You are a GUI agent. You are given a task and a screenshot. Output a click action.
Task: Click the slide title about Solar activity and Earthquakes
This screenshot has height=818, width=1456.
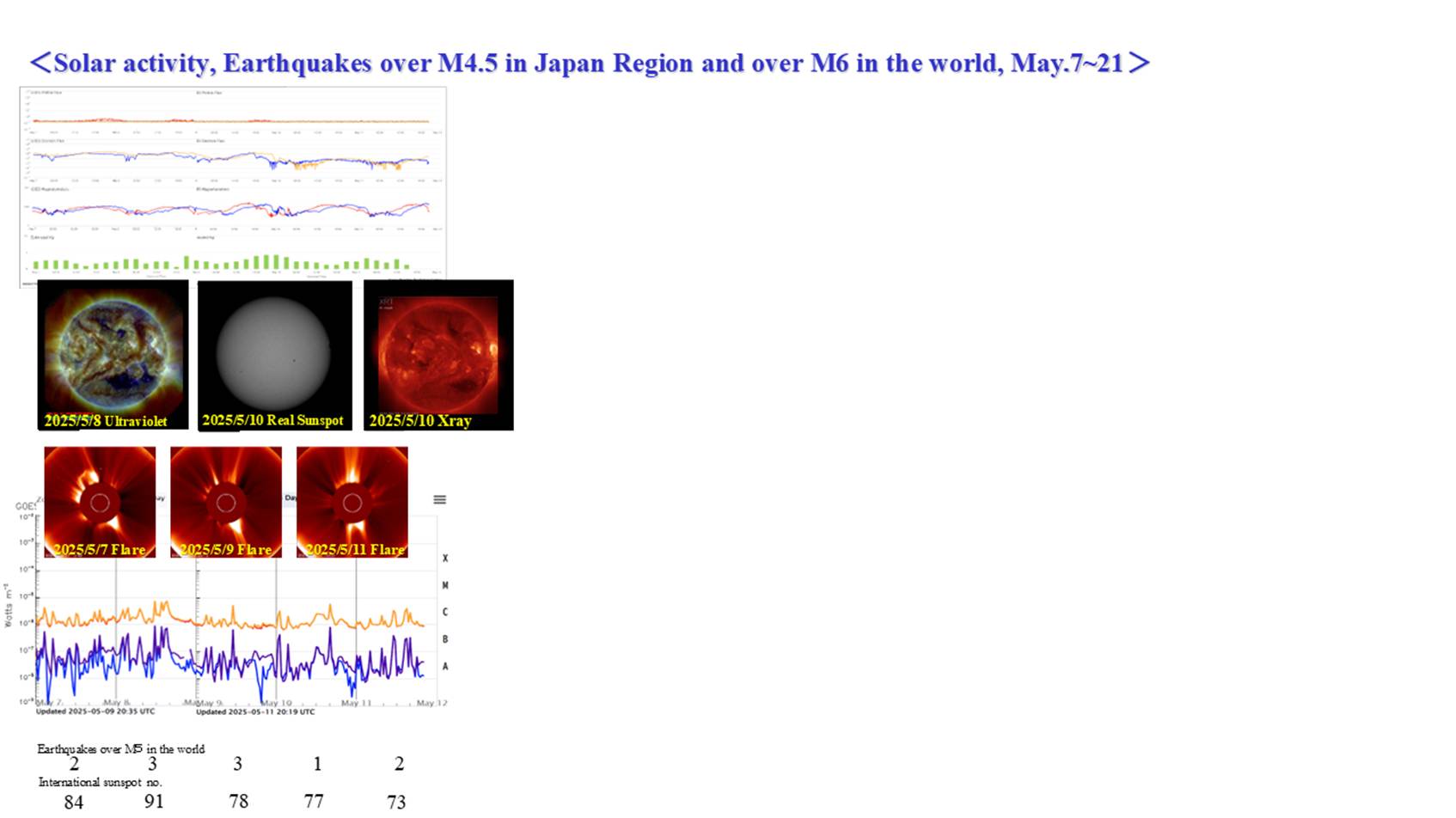[x=590, y=63]
